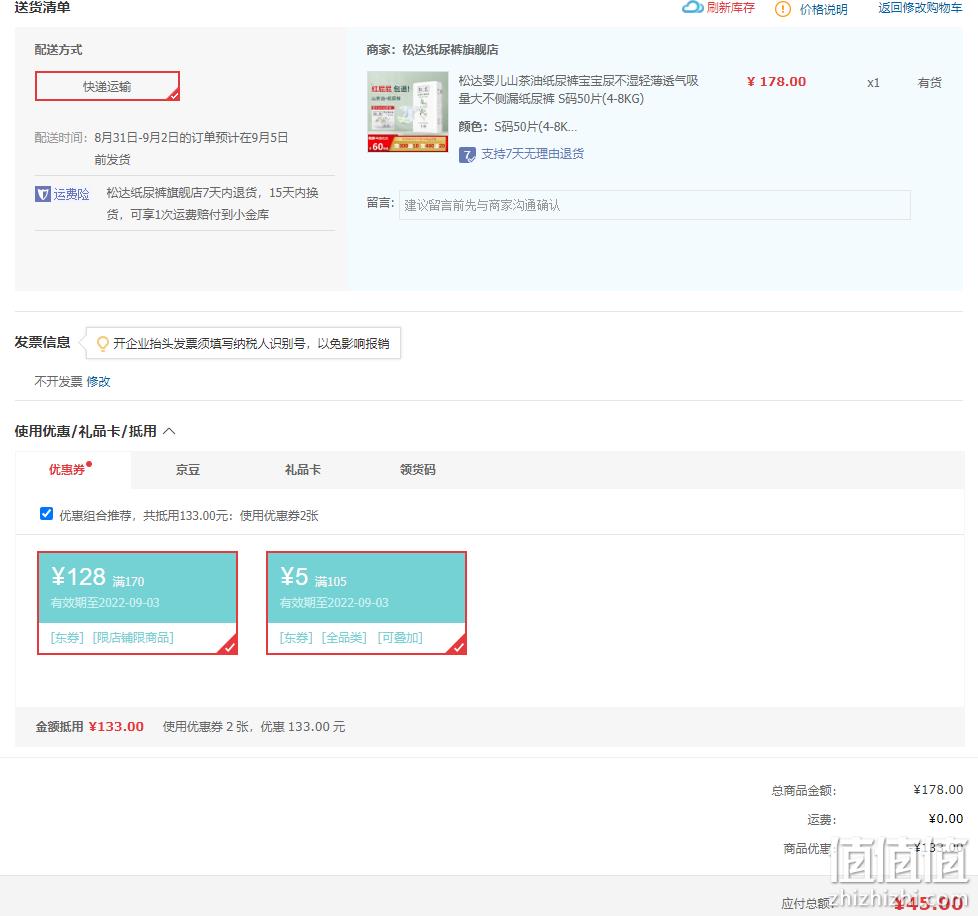Click the invoice tip lightbulb icon
This screenshot has height=916, width=978.
tap(103, 343)
